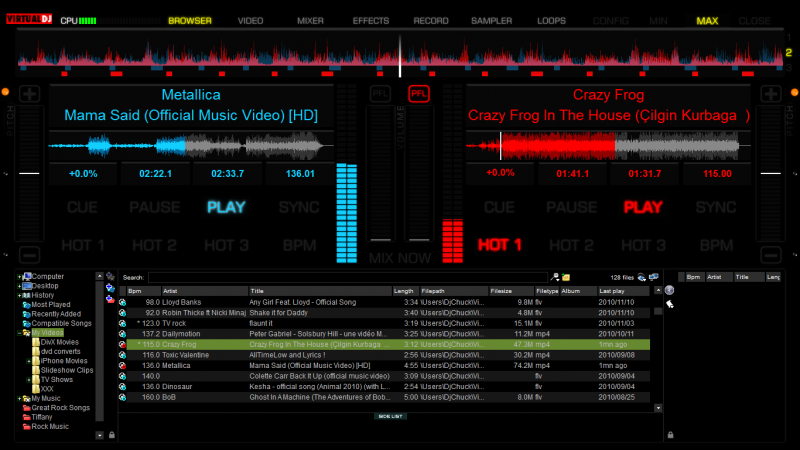
Task: Set waveform zoom level 3
Action: coord(789,67)
